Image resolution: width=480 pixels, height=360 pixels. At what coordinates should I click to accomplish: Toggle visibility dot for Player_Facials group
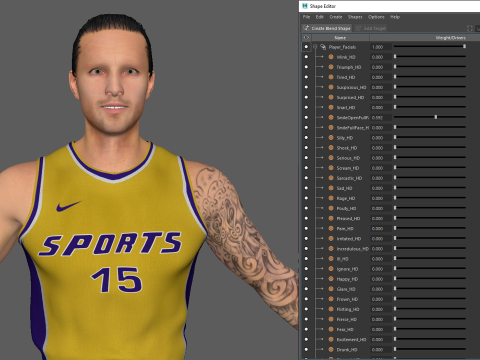tap(306, 47)
